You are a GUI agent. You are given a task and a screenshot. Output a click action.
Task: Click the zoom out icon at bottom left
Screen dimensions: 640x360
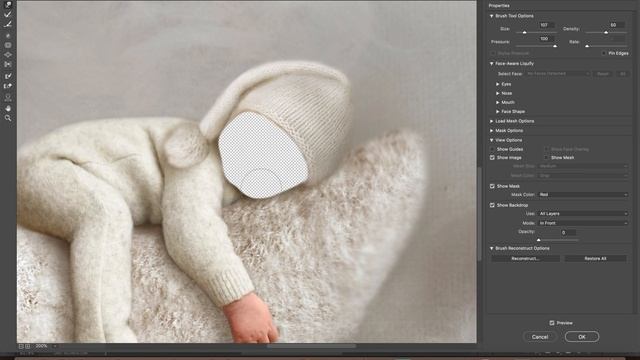21,346
